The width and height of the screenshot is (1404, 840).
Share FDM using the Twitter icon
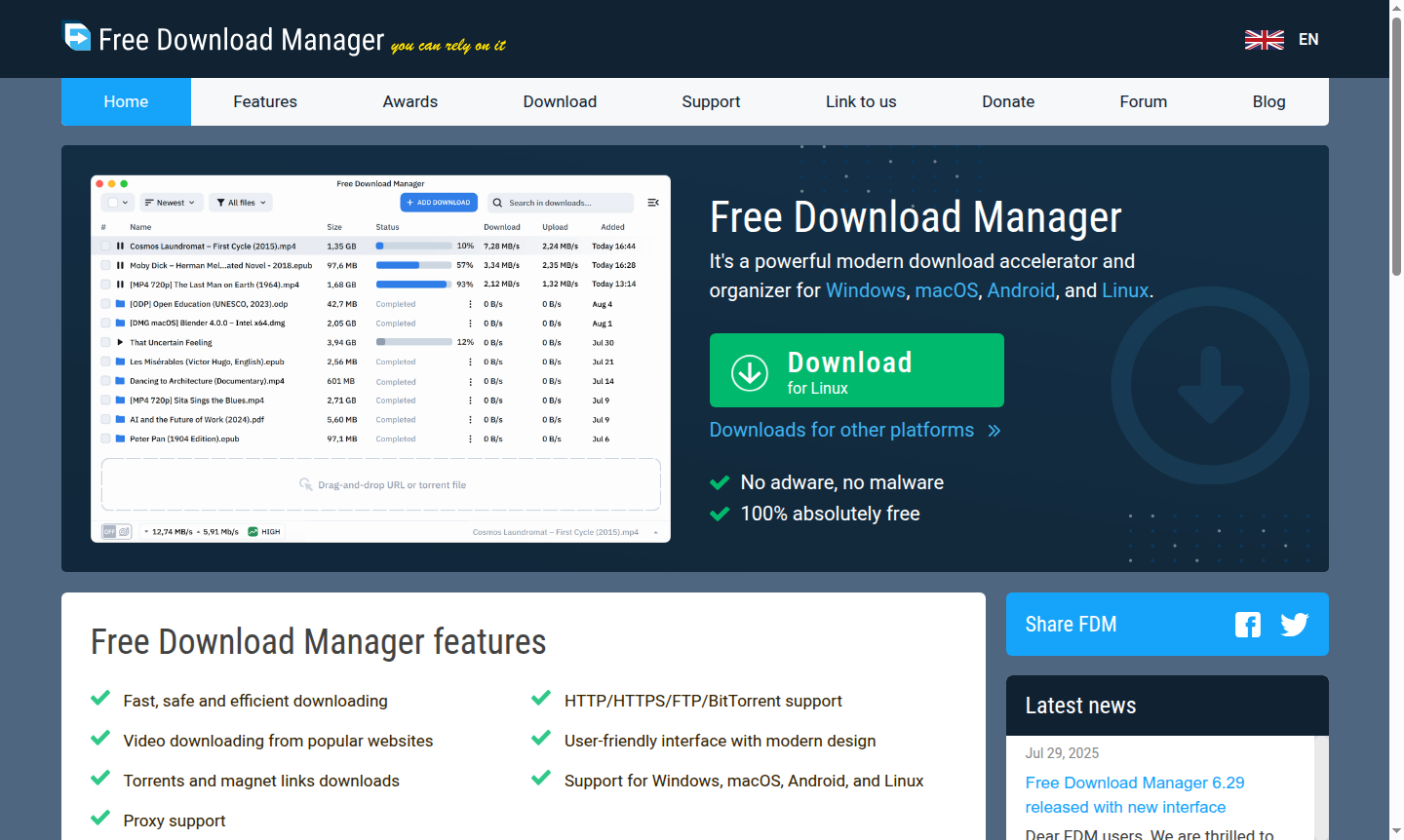pyautogui.click(x=1295, y=624)
